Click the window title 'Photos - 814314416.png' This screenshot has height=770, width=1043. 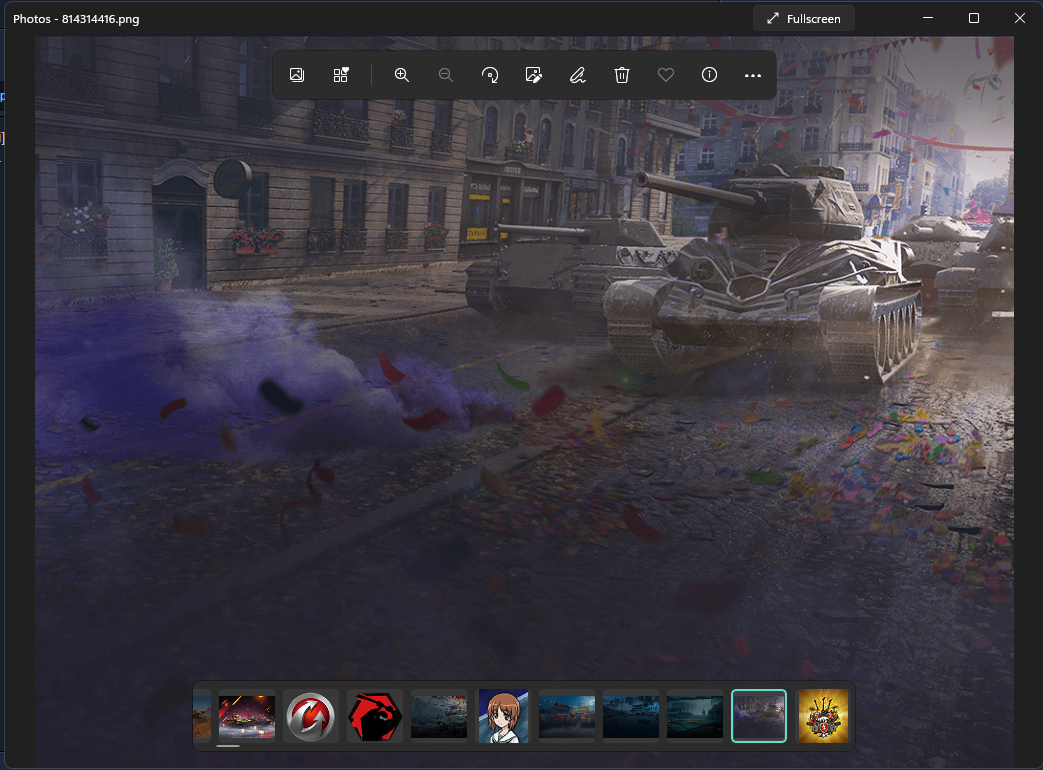coord(76,19)
